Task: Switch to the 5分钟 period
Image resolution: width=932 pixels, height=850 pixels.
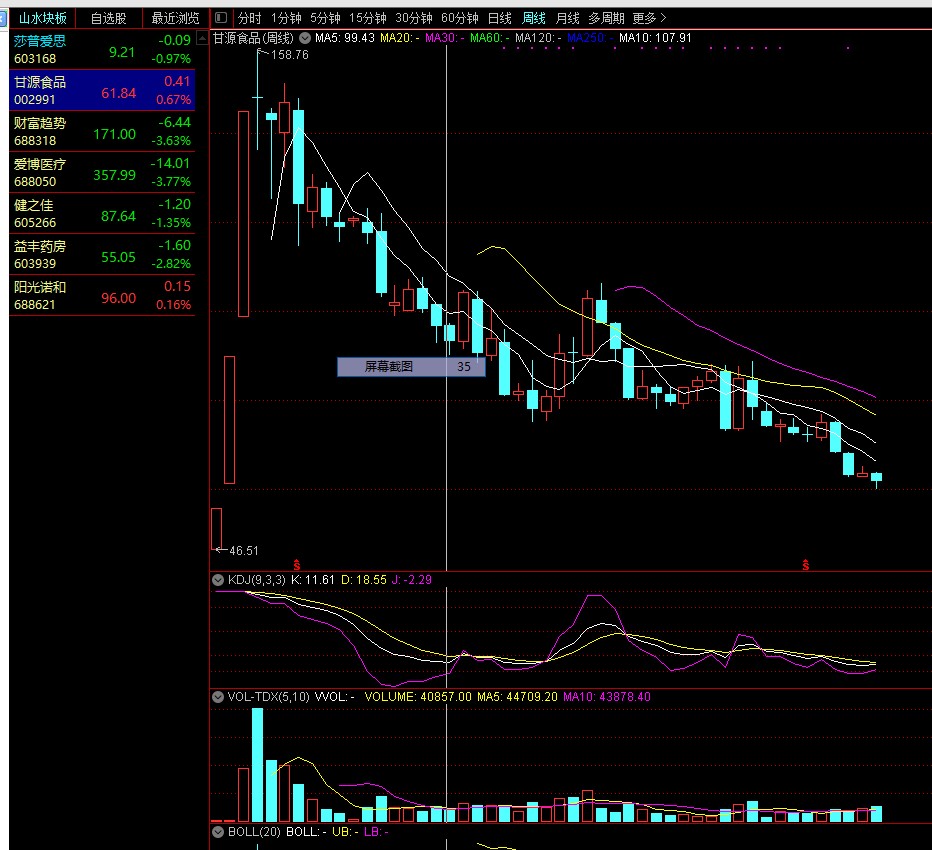Action: pyautogui.click(x=325, y=18)
